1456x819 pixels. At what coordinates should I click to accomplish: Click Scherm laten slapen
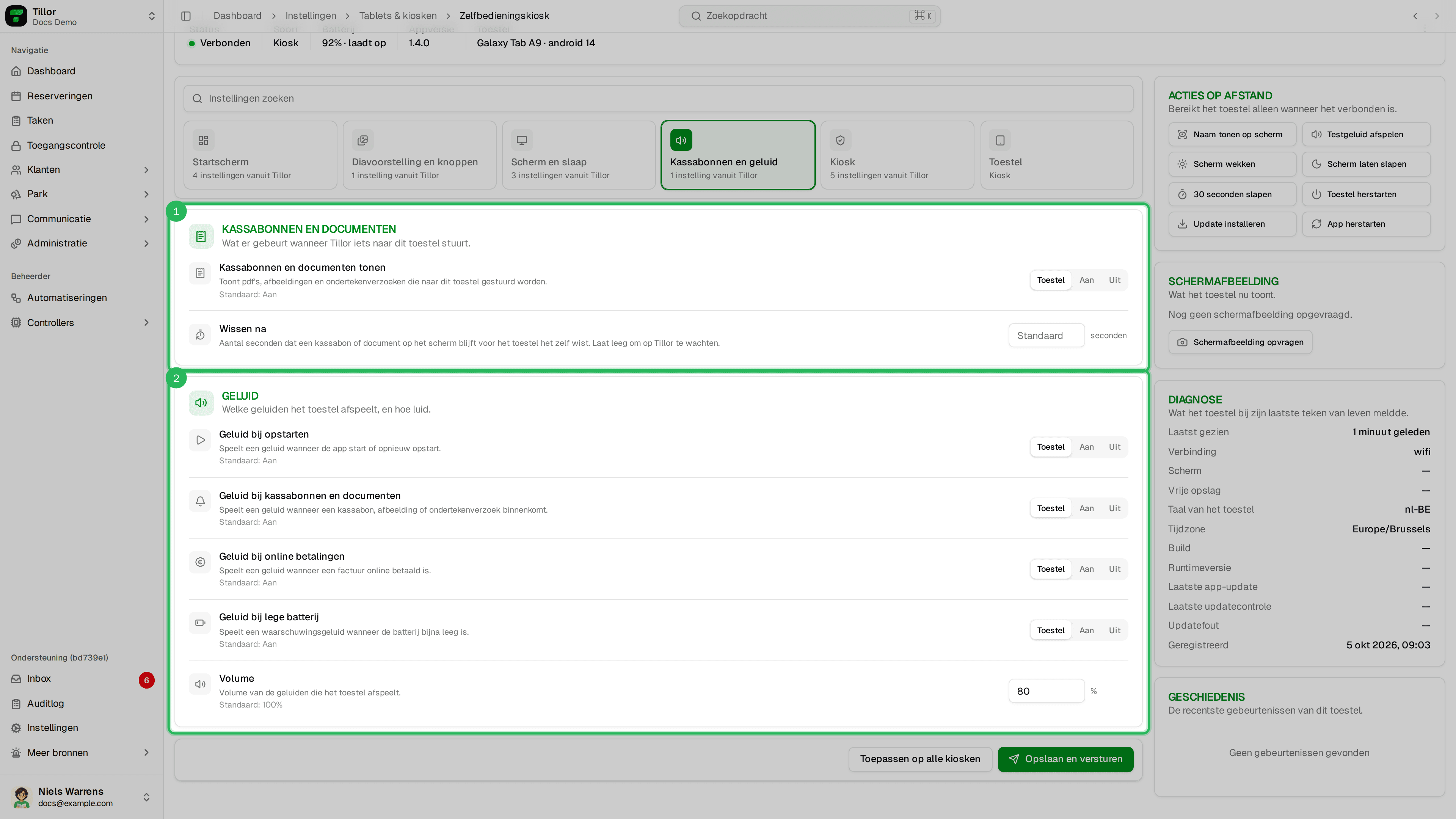pos(1366,164)
